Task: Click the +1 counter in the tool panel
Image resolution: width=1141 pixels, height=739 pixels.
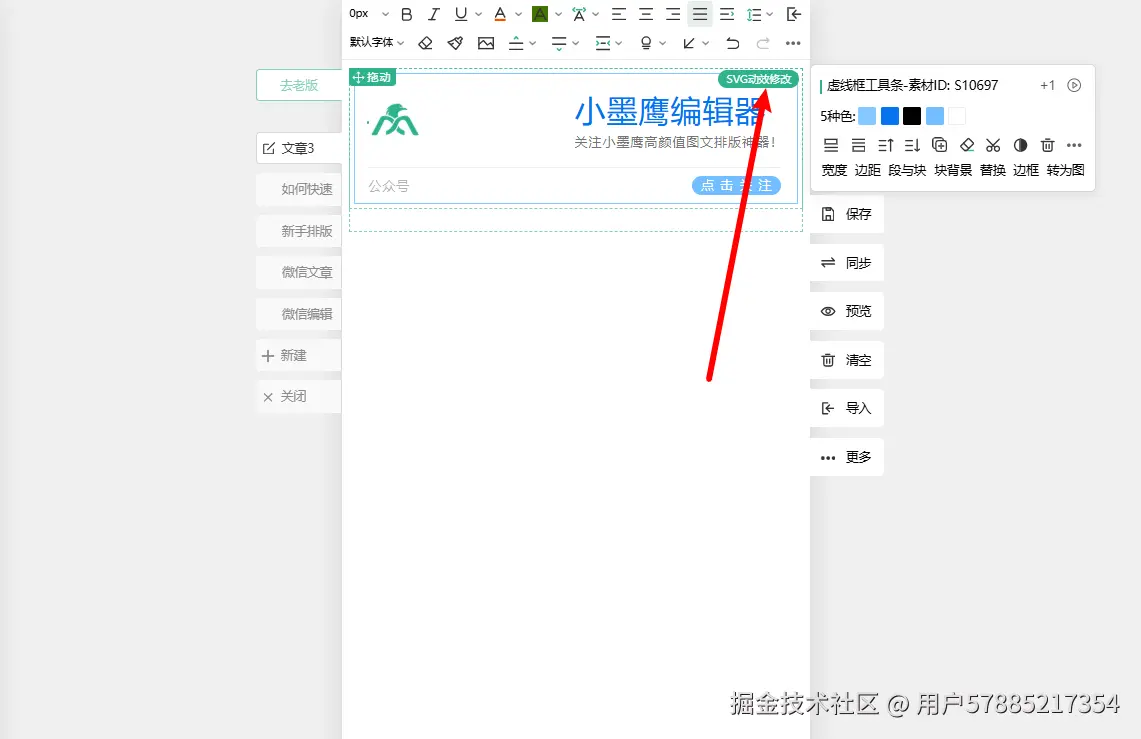Action: coord(1047,85)
